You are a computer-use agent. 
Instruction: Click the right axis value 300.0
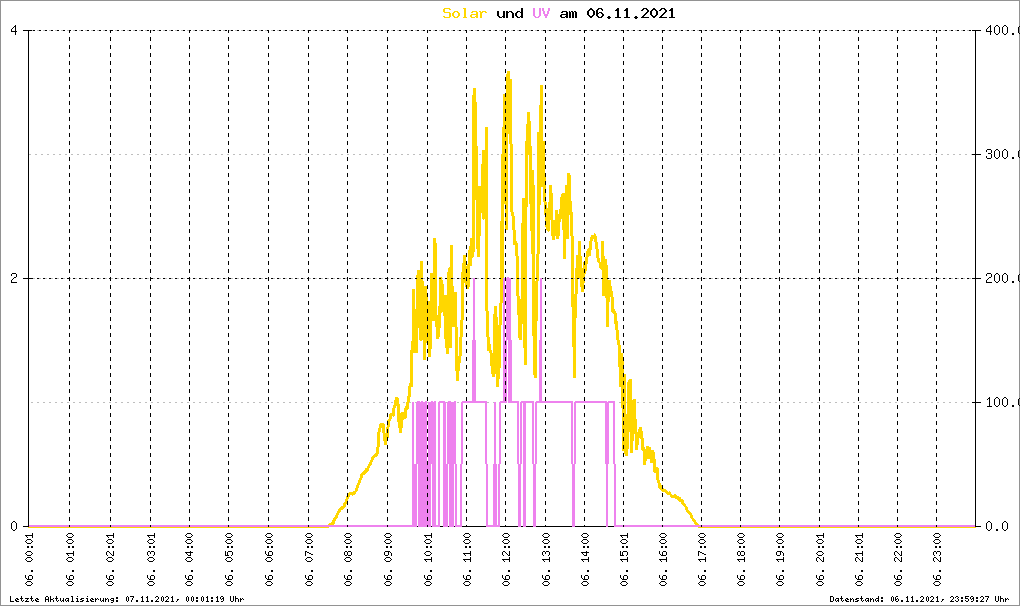tap(998, 154)
